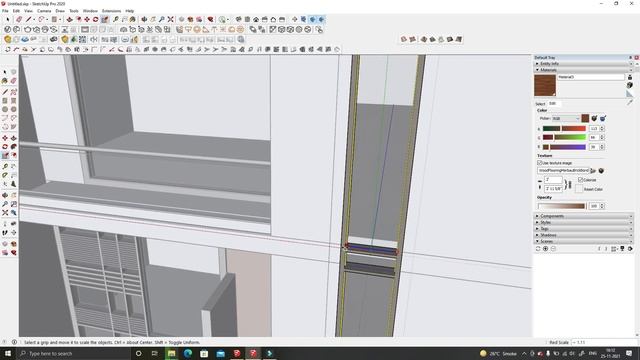Adjust the Green color slider
The height and width of the screenshot is (360, 640).
(564, 138)
